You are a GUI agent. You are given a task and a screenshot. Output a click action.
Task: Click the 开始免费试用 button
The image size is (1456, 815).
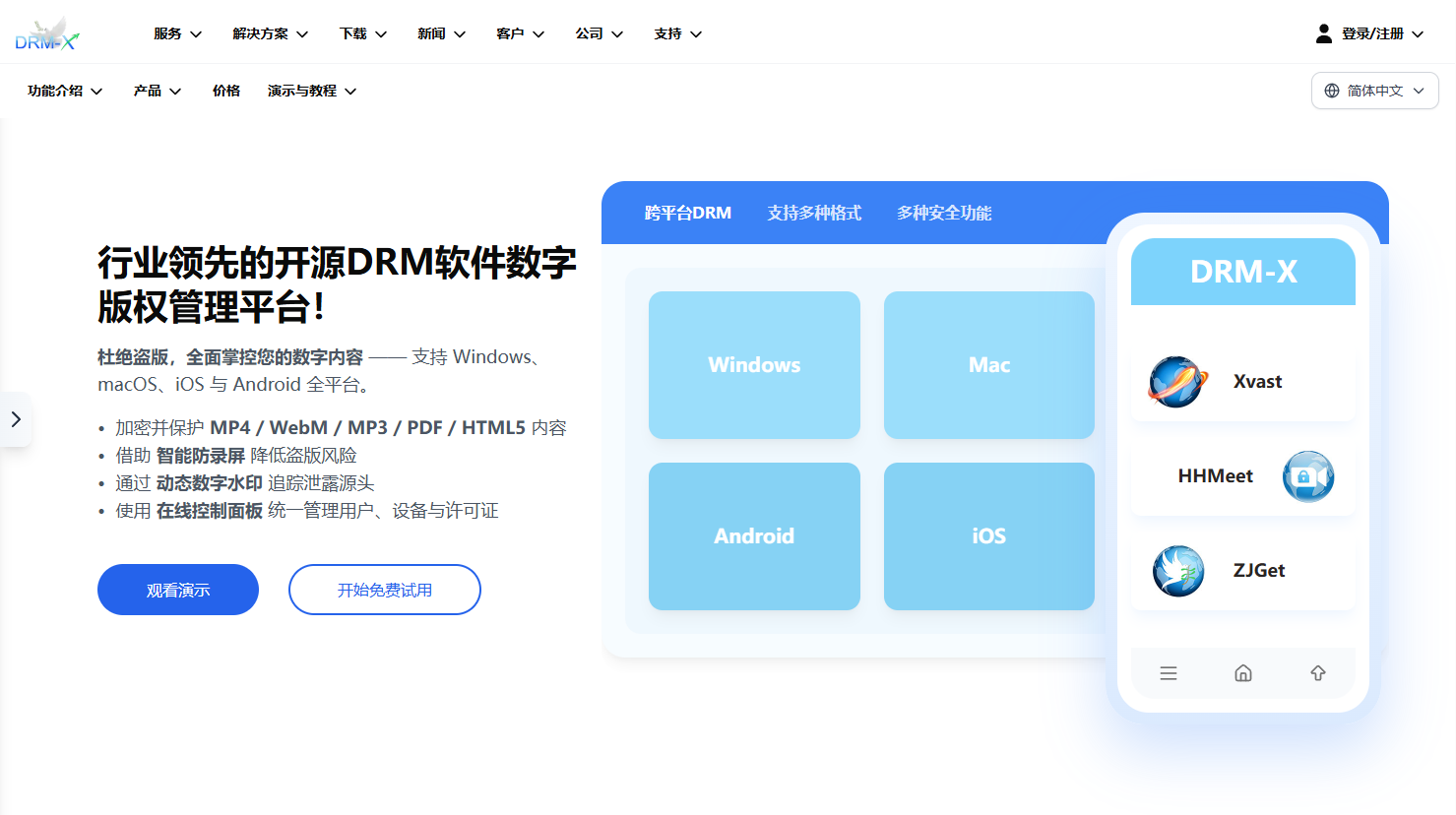385,590
